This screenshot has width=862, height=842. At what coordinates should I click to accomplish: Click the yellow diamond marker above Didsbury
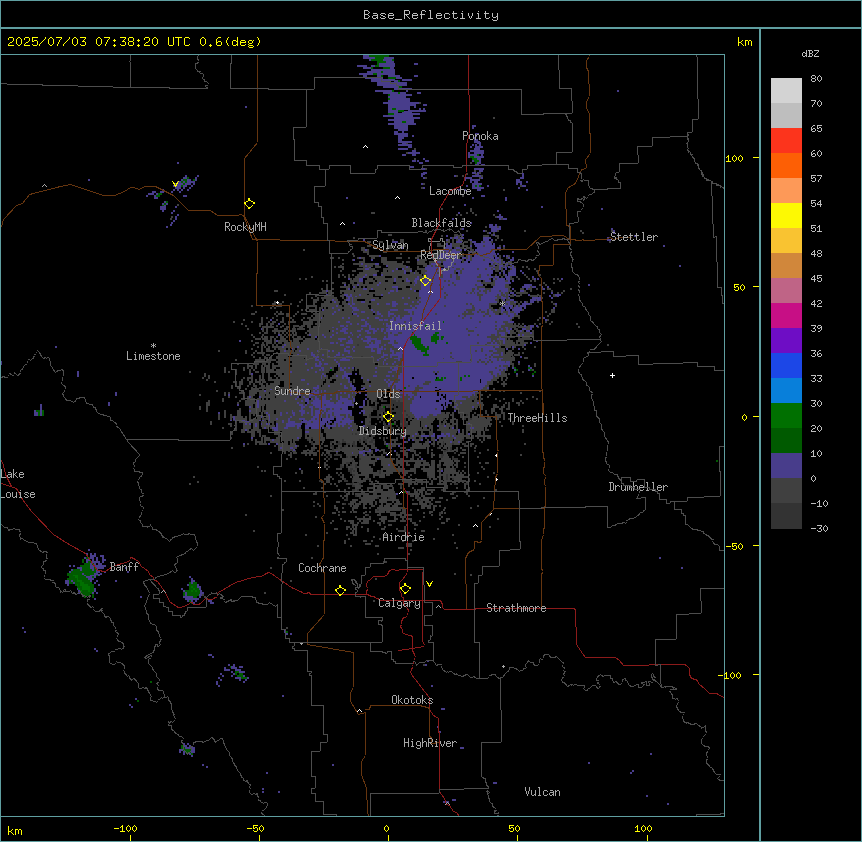click(388, 417)
